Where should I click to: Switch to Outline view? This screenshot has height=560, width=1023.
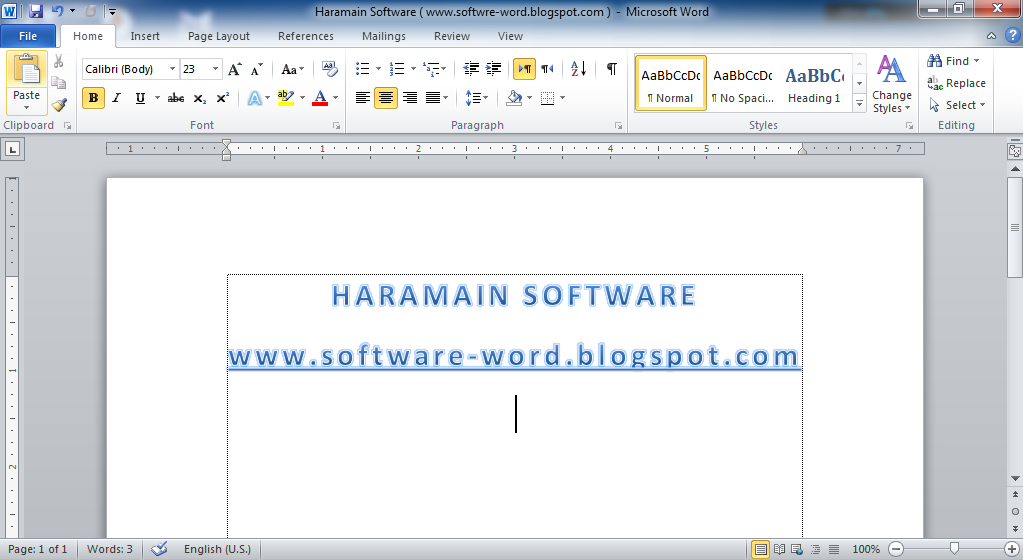(816, 550)
